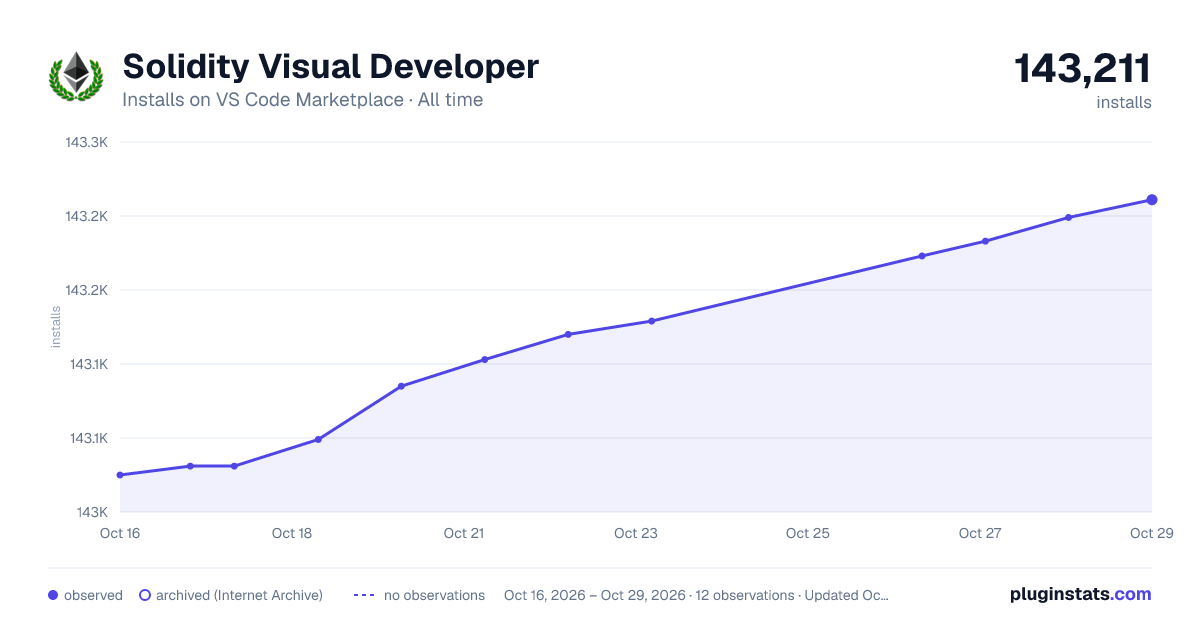Click the date range and observations footer text
The height and width of the screenshot is (630, 1200).
click(696, 595)
